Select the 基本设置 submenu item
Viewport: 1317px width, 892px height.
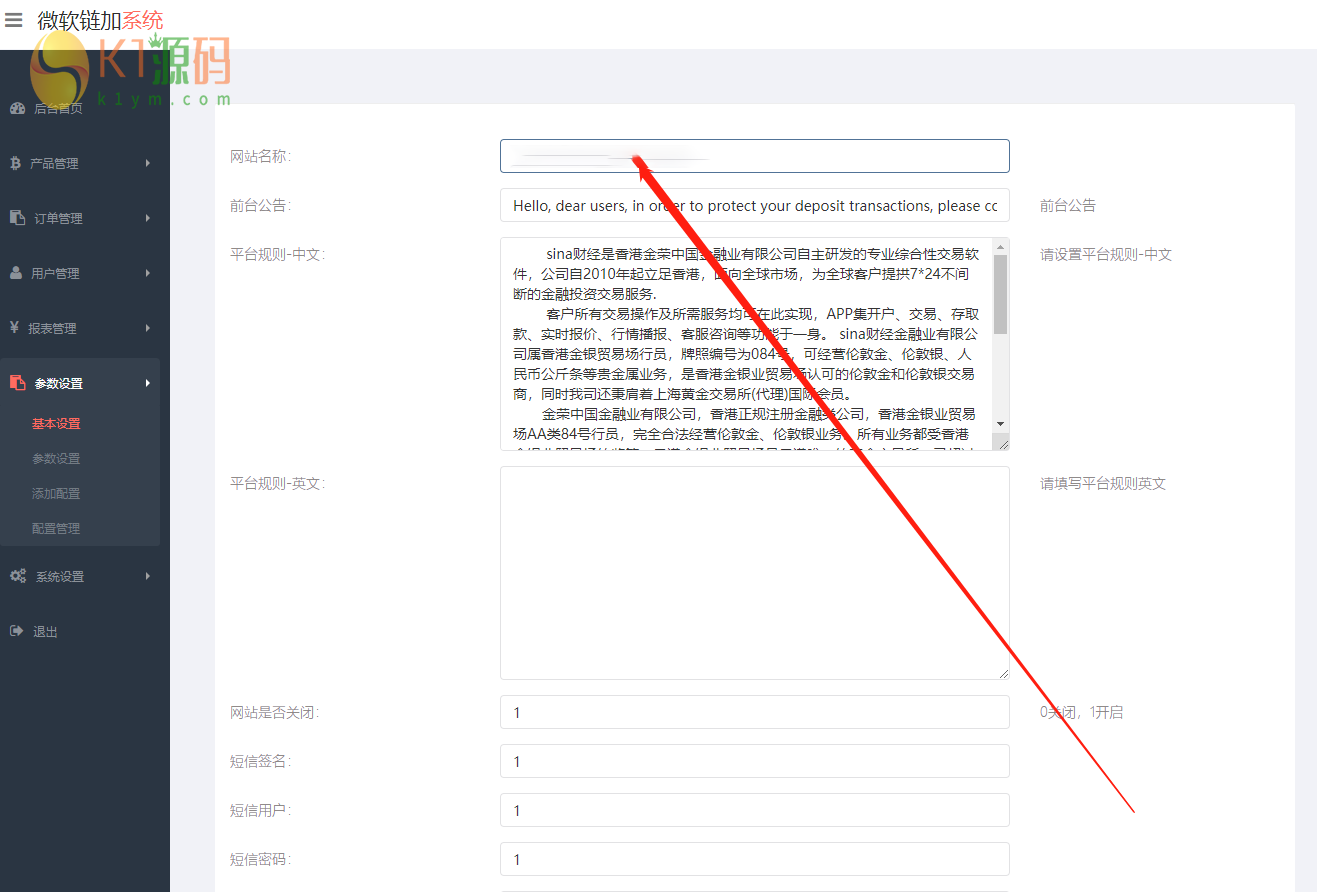pos(56,424)
